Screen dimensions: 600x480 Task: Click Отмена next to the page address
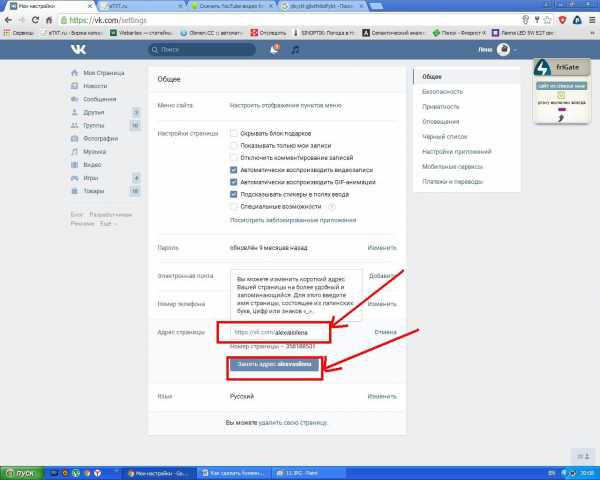(385, 332)
